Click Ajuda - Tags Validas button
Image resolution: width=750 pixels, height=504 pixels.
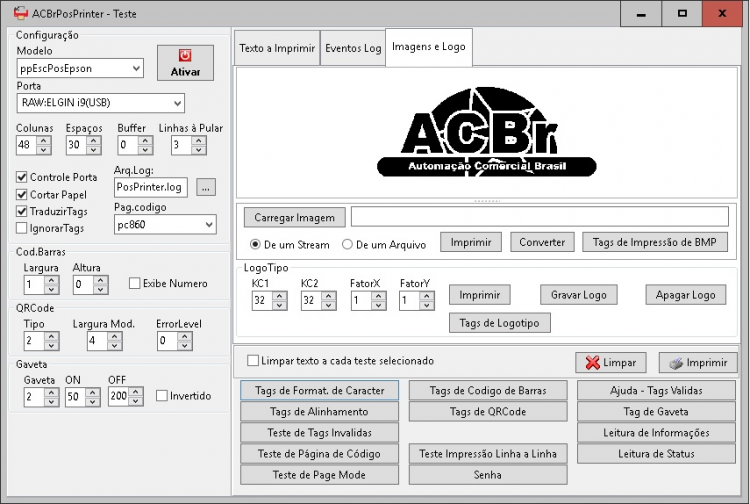[656, 391]
